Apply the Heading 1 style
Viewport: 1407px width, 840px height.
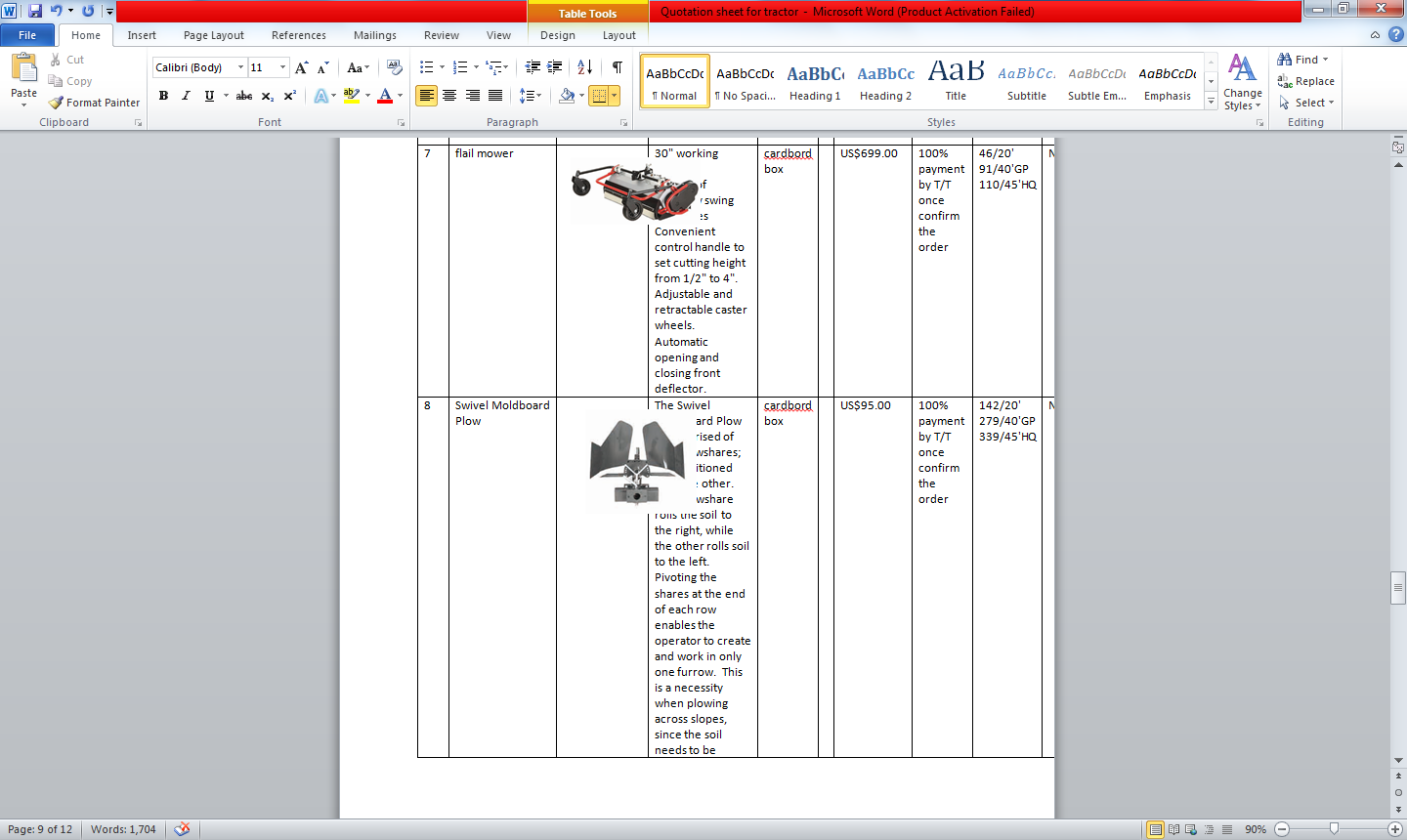coord(815,81)
